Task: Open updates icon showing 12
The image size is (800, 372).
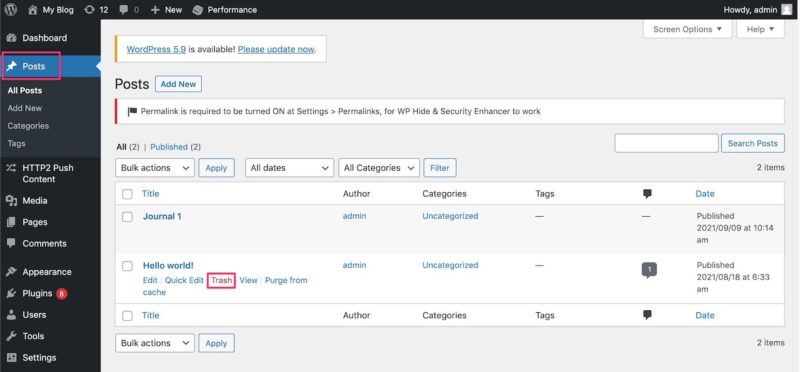Action: 96,10
